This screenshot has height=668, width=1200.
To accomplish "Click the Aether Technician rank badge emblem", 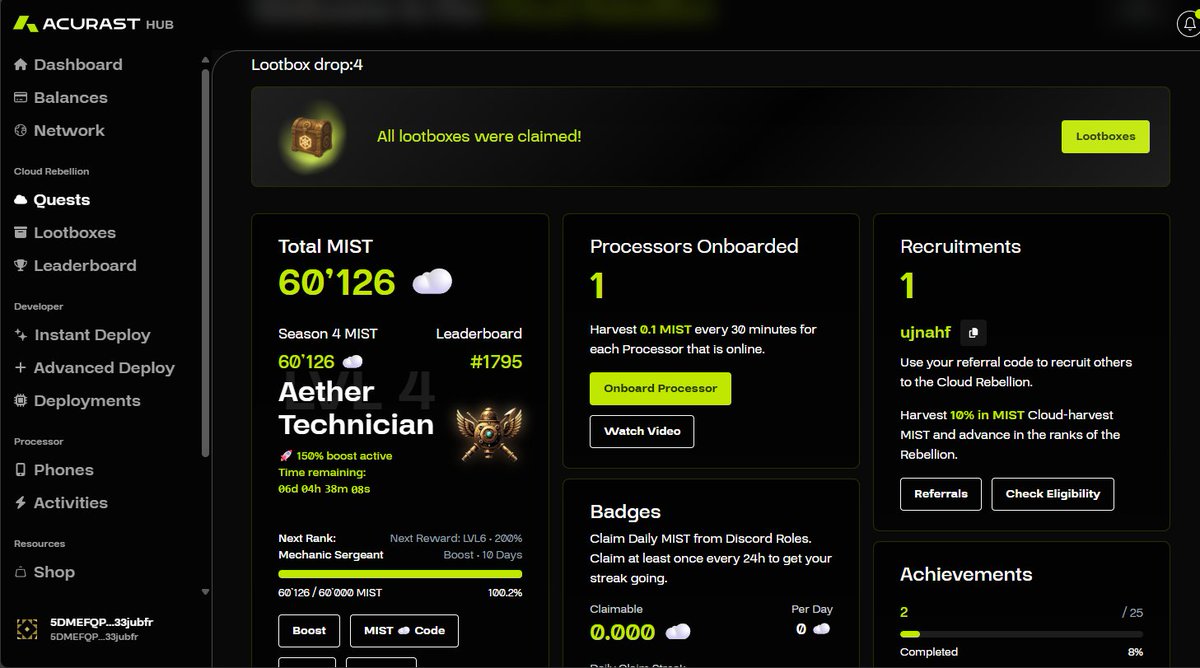I will pyautogui.click(x=487, y=433).
